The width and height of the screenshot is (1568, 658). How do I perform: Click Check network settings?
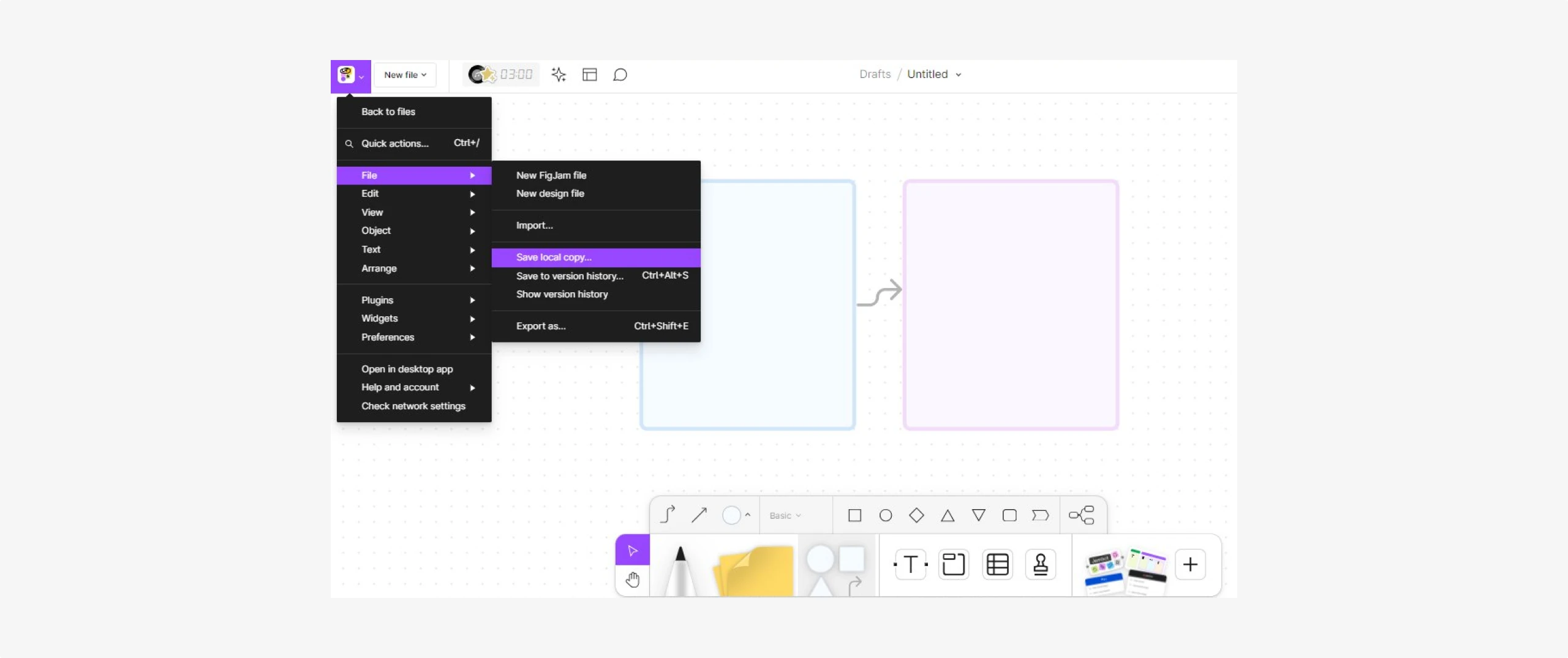[x=414, y=406]
